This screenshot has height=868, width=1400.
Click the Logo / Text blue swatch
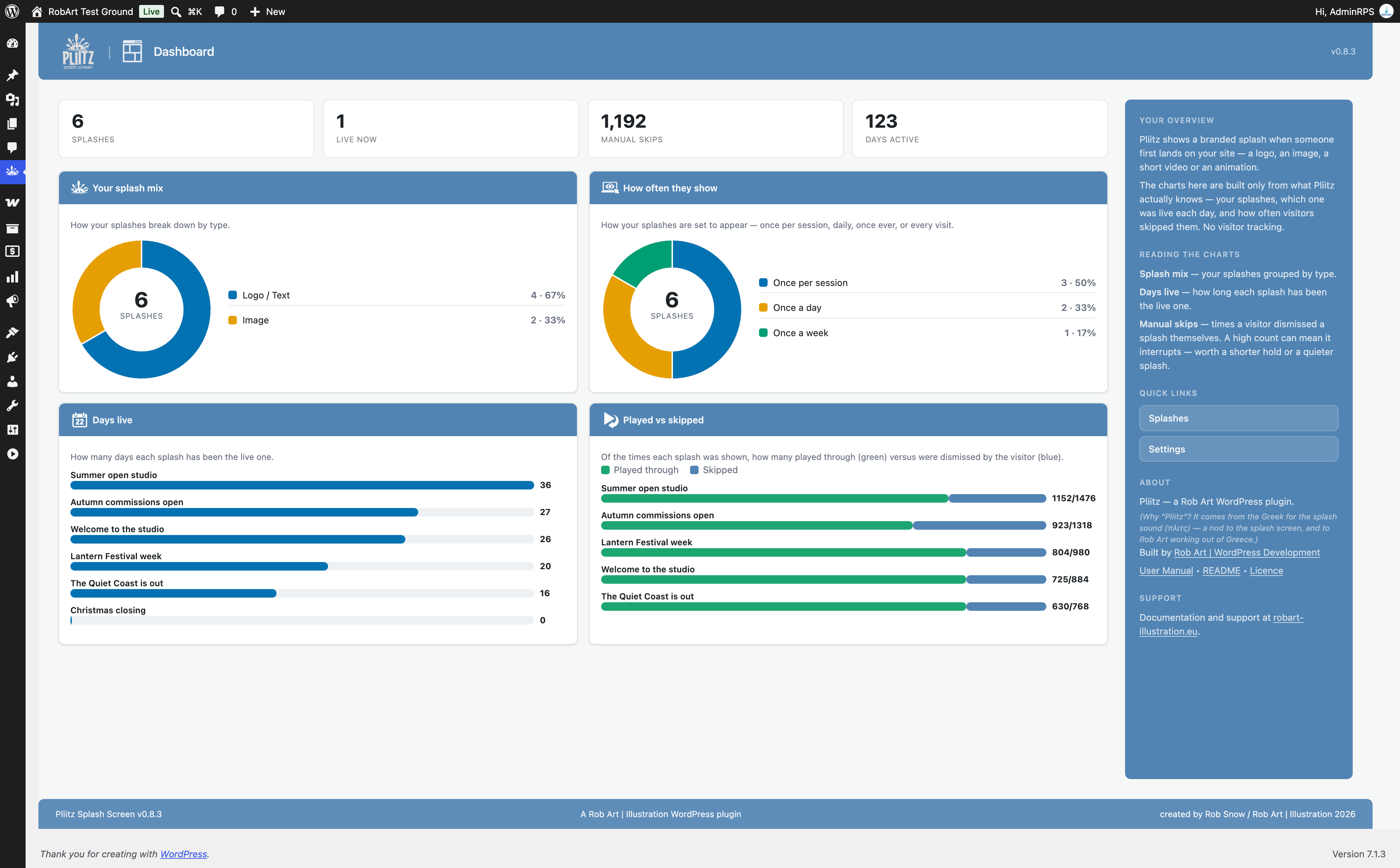tap(233, 295)
